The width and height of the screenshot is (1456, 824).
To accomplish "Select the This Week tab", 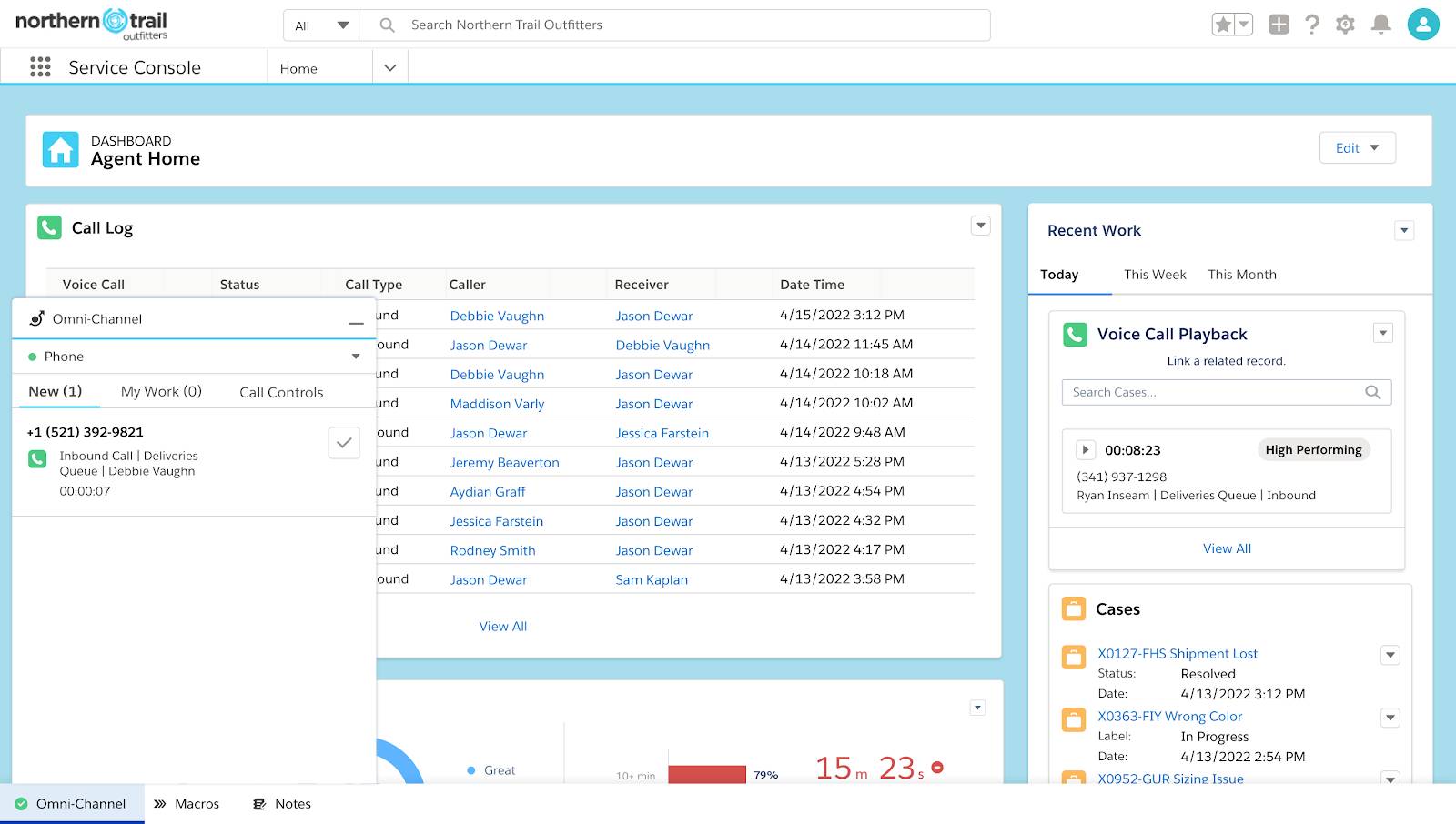I will [x=1155, y=275].
